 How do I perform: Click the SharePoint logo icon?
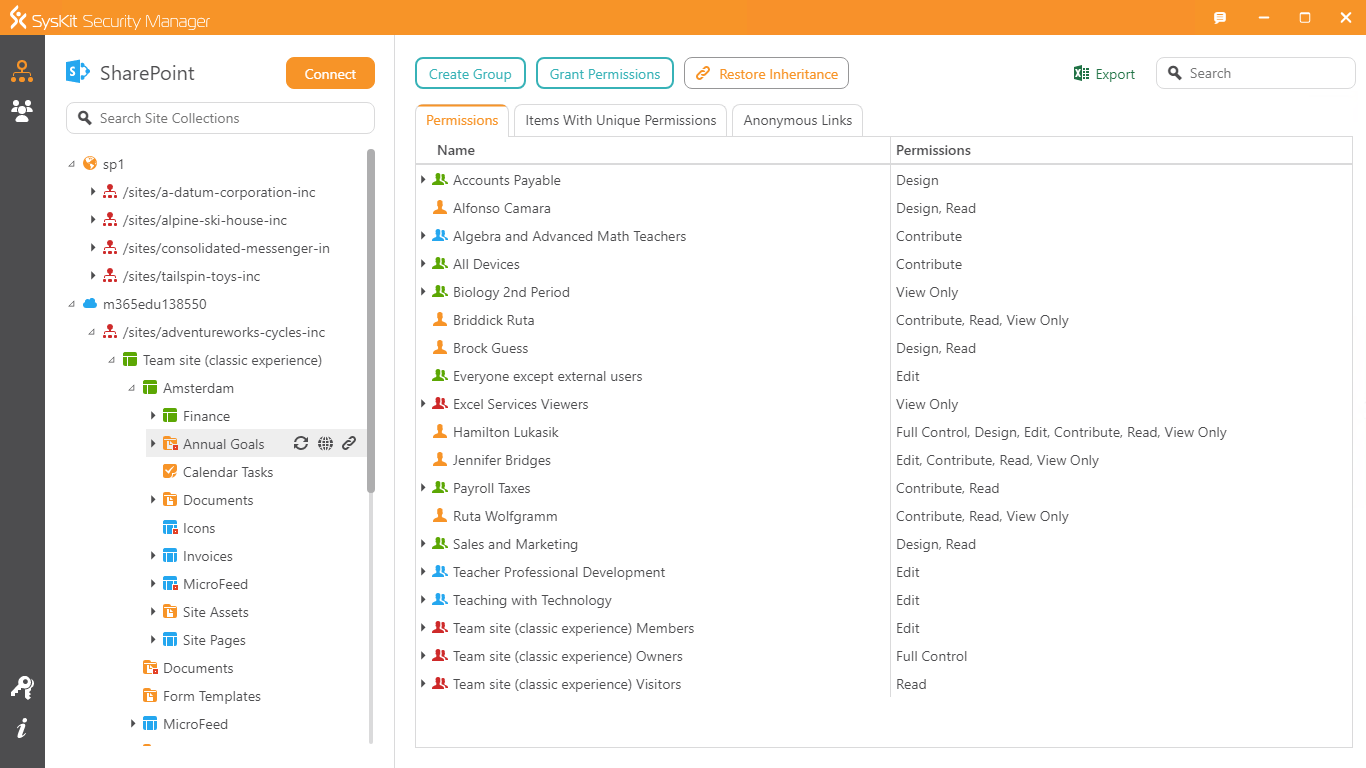coord(78,73)
